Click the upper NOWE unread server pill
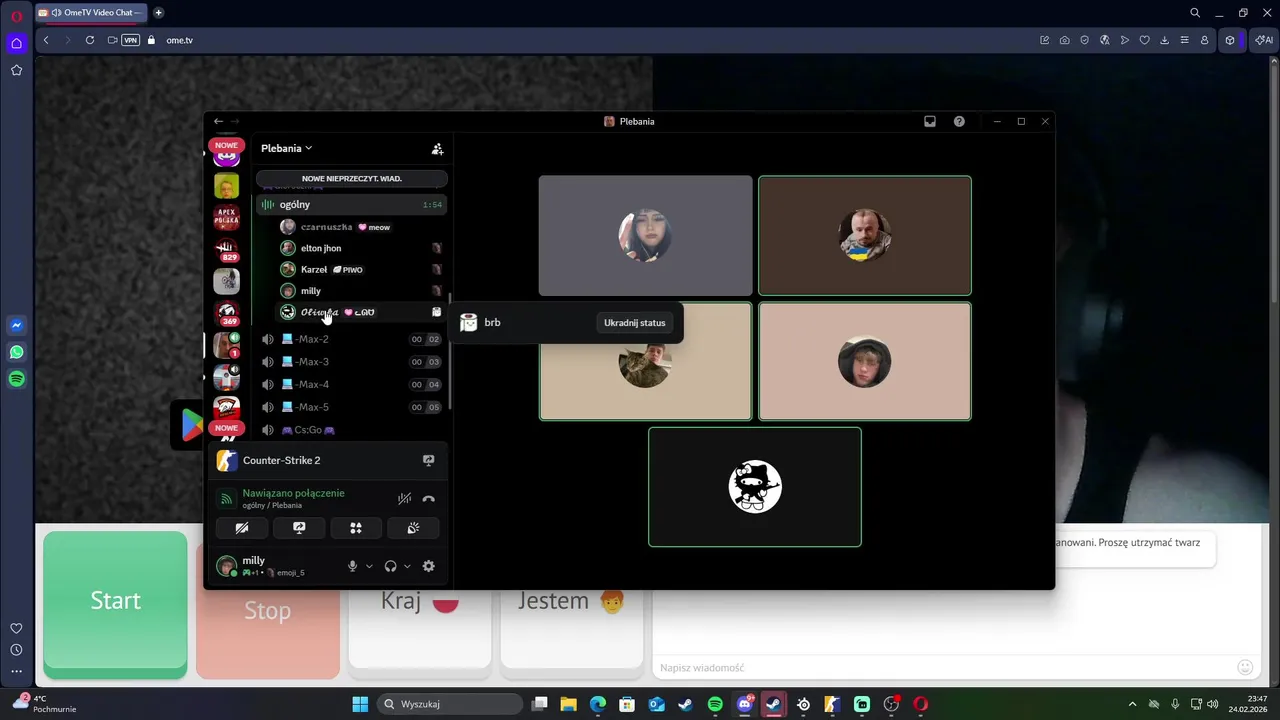 pos(226,145)
